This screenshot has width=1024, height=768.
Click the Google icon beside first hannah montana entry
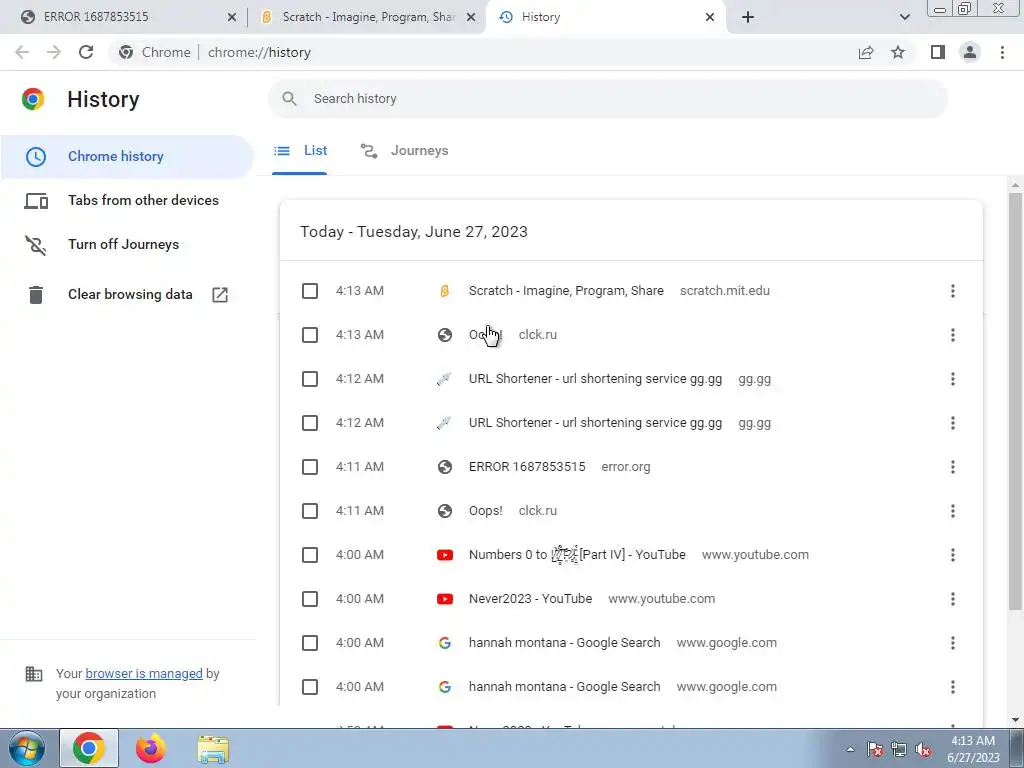(x=445, y=643)
